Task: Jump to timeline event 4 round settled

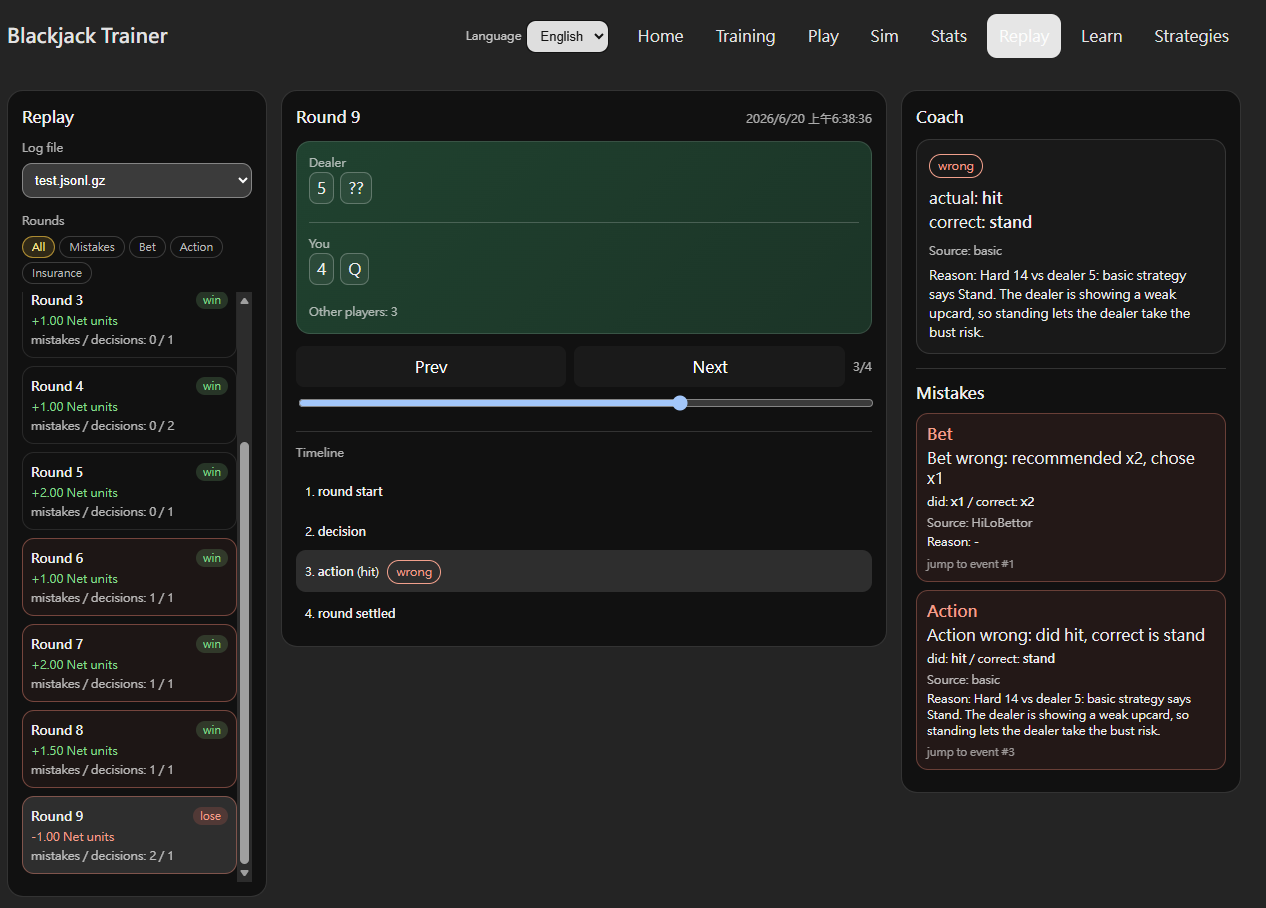Action: coord(584,613)
